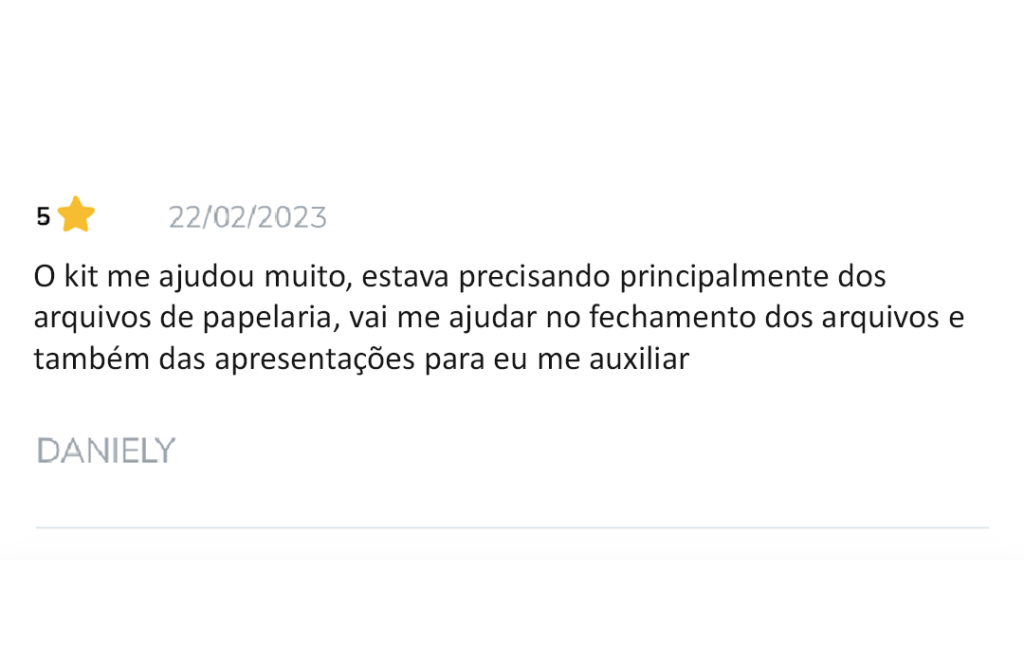Click the word "dos" ending the first line
Image resolution: width=1024 pixels, height=664 pixels.
[x=861, y=276]
